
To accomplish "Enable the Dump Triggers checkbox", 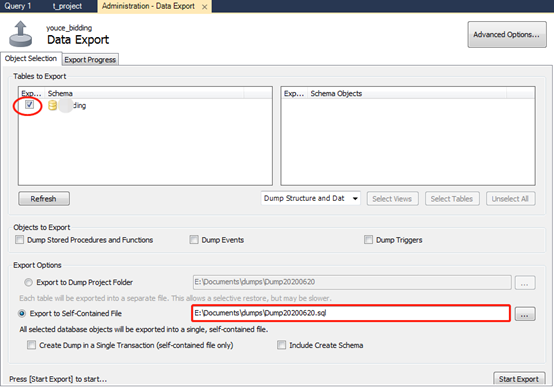I will click(x=368, y=240).
